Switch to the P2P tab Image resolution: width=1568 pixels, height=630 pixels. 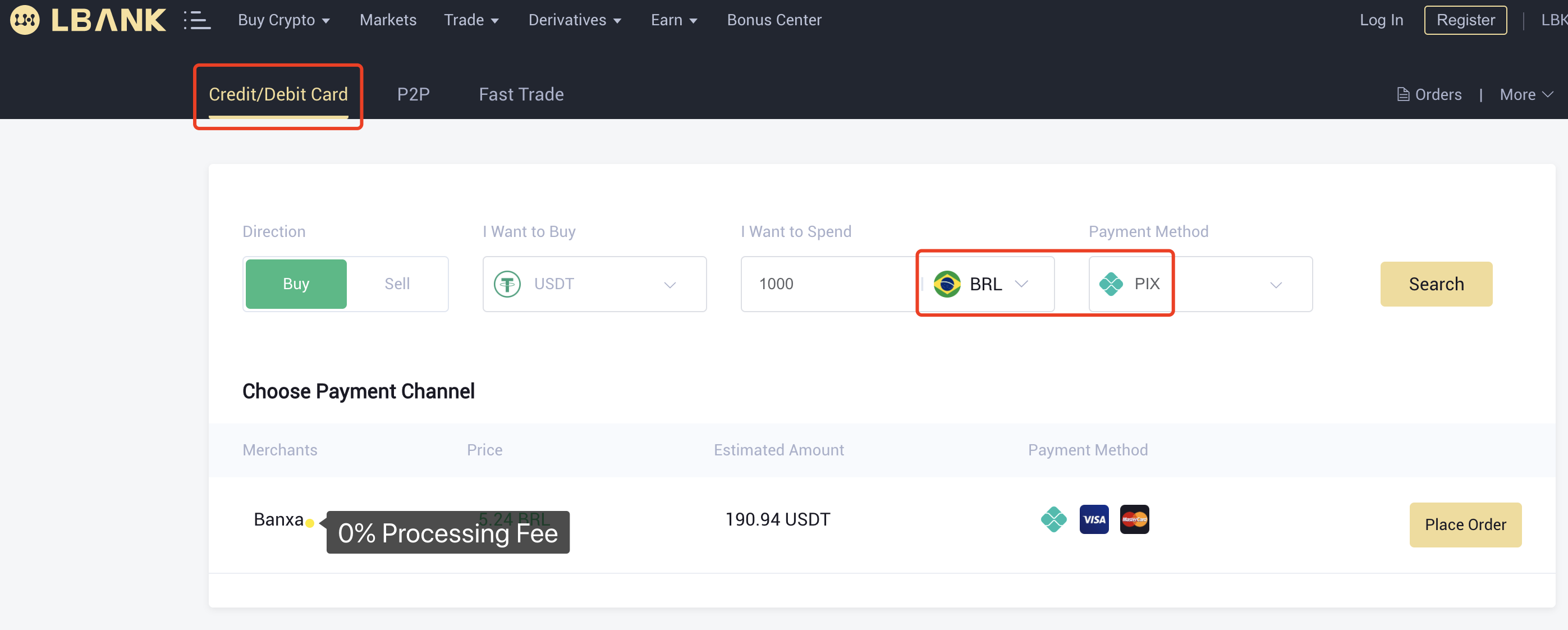click(413, 94)
